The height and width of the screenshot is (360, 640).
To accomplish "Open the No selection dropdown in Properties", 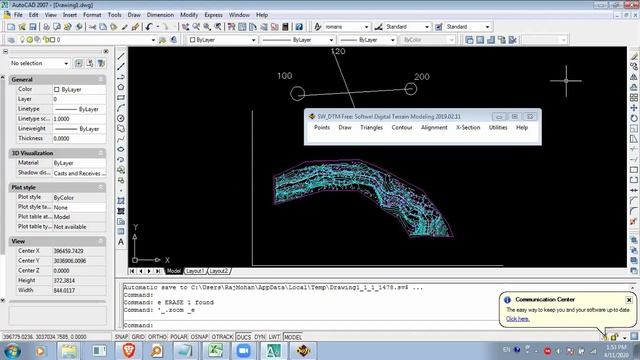I will [x=66, y=64].
